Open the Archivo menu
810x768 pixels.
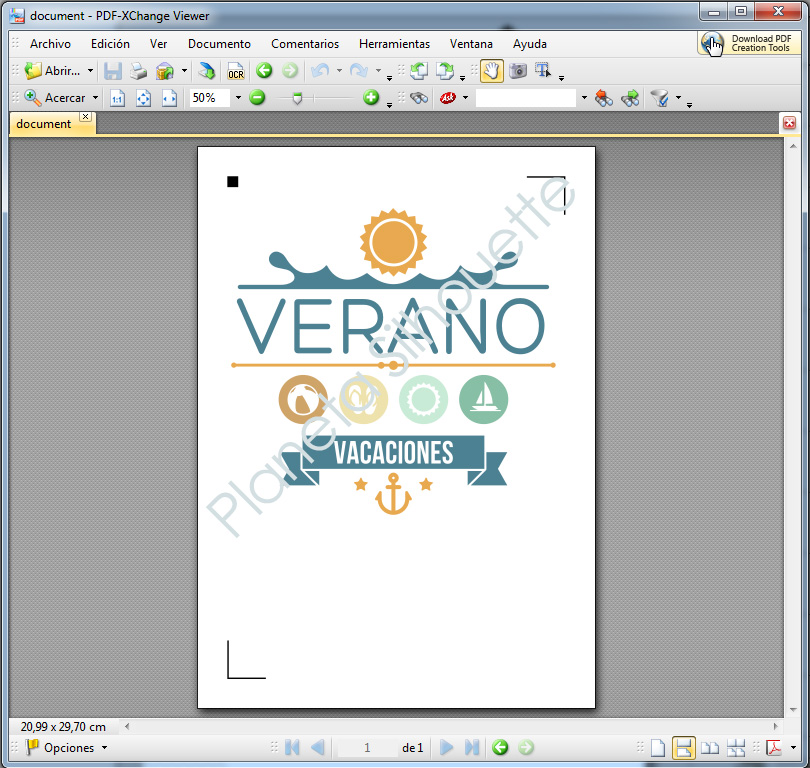point(50,44)
